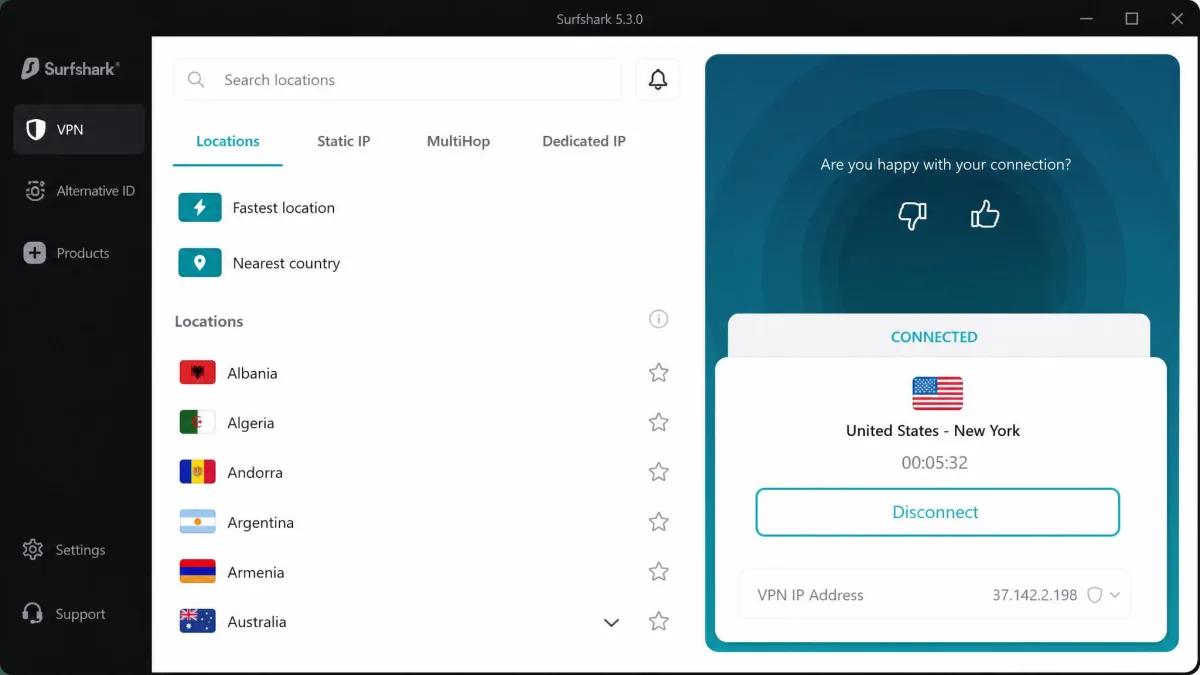The image size is (1200, 675).
Task: Click the VPN shield icon
Action: pyautogui.click(x=36, y=130)
